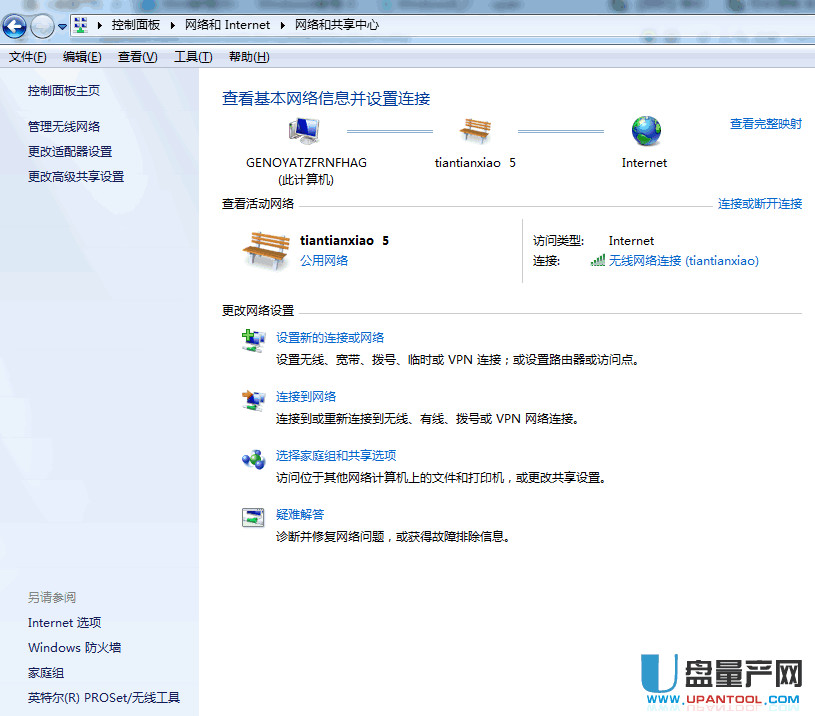
Task: Click the 选择家庭组和共享选项 icon
Action: click(253, 457)
